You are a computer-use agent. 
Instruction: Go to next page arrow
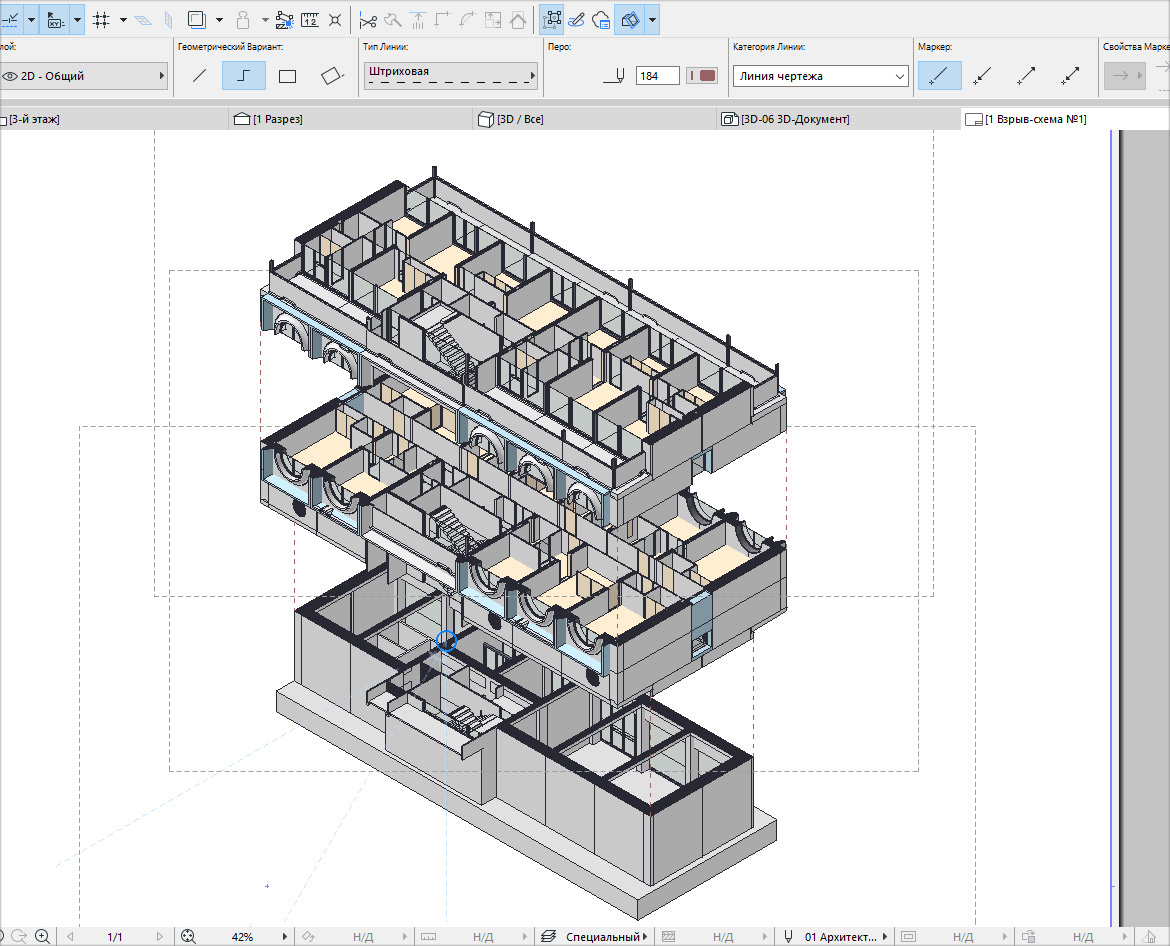pos(159,936)
